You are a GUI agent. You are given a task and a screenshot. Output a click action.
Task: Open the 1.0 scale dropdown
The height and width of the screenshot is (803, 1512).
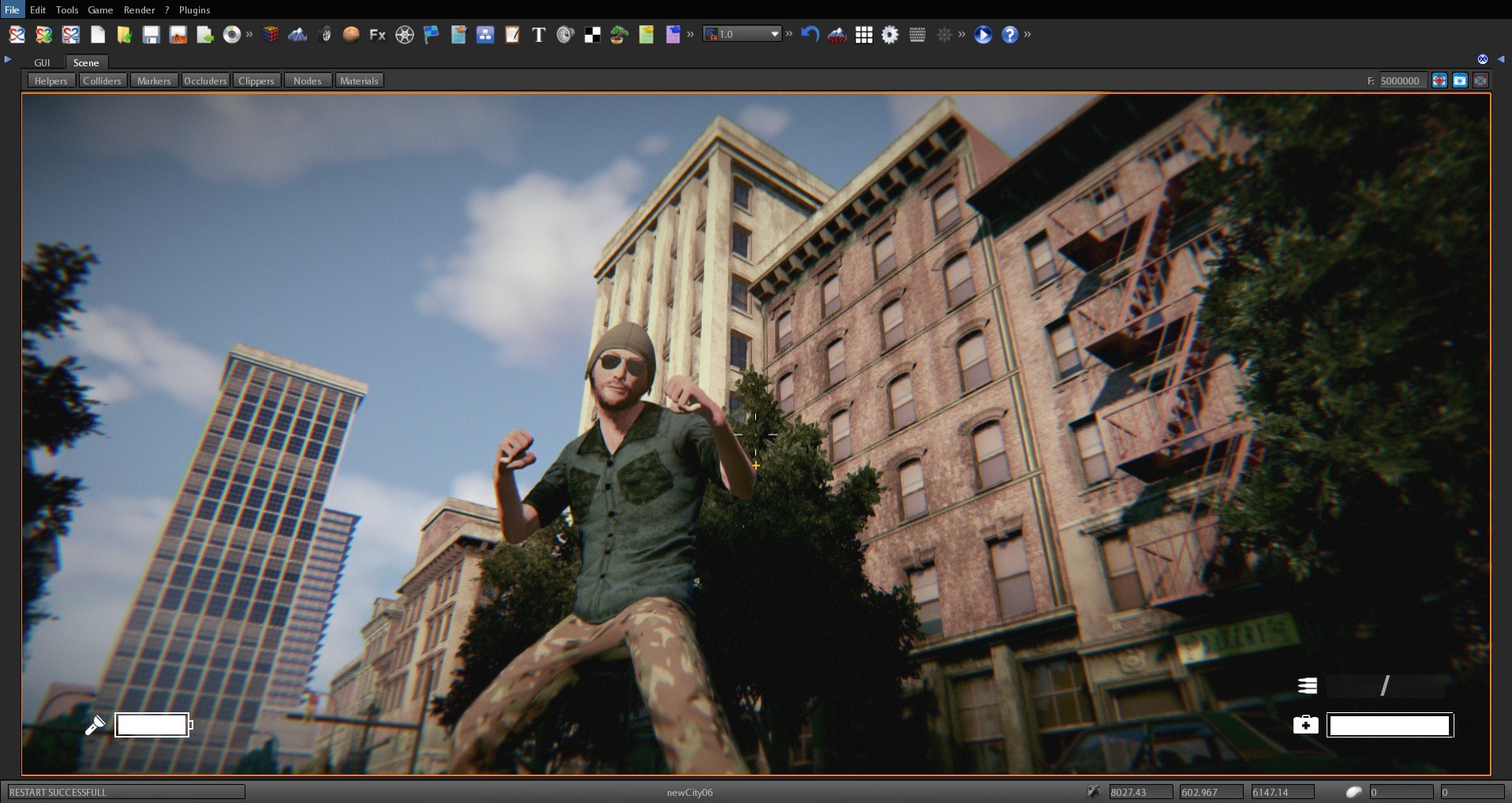pos(740,34)
